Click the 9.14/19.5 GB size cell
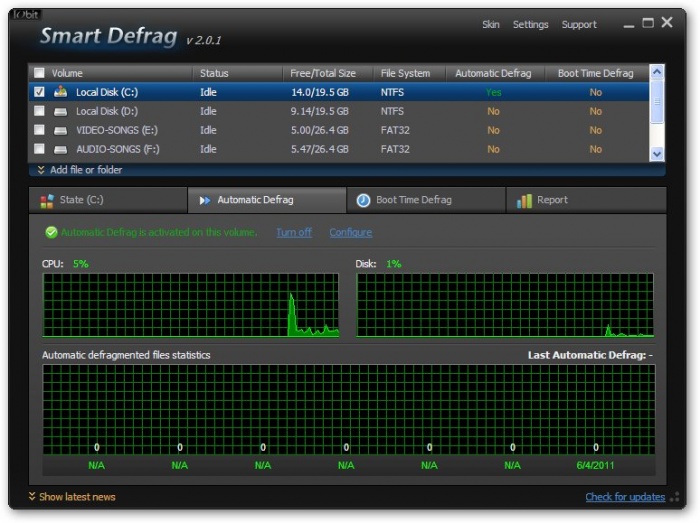Screen dimensions: 700x523 click(320, 111)
